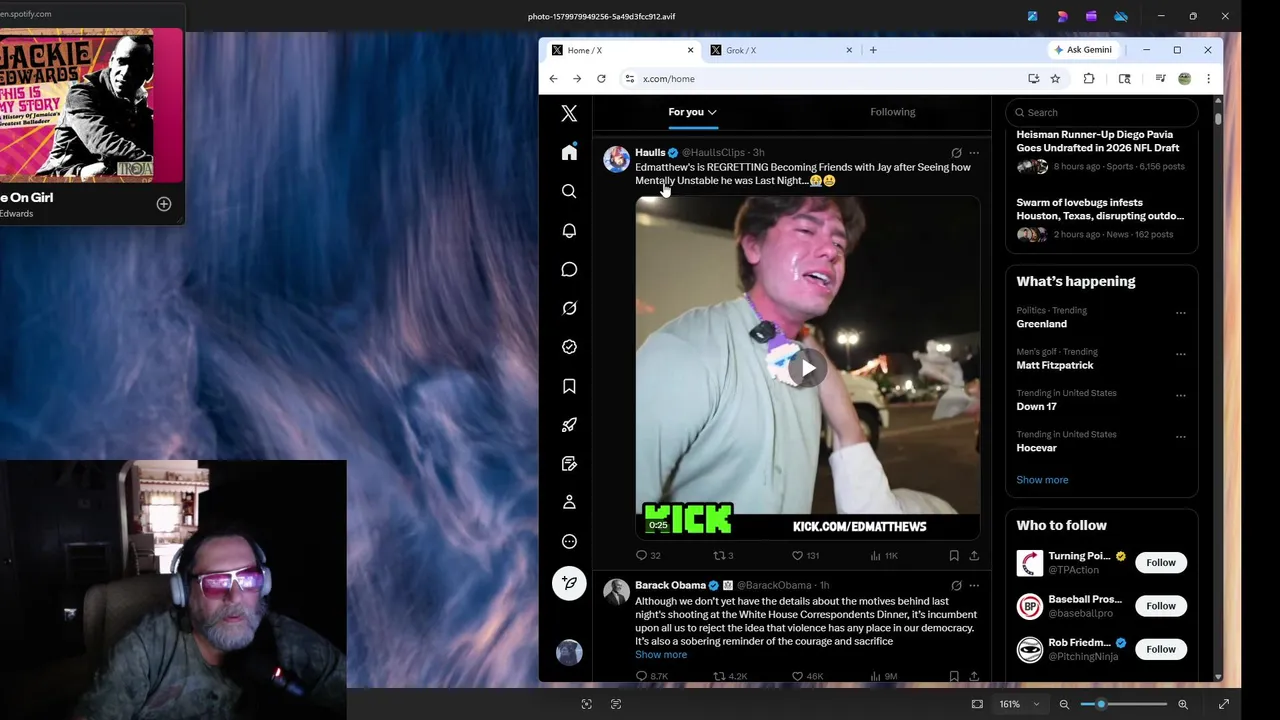Open Bookmarks icon in X sidebar
The image size is (1280, 720).
pos(569,386)
